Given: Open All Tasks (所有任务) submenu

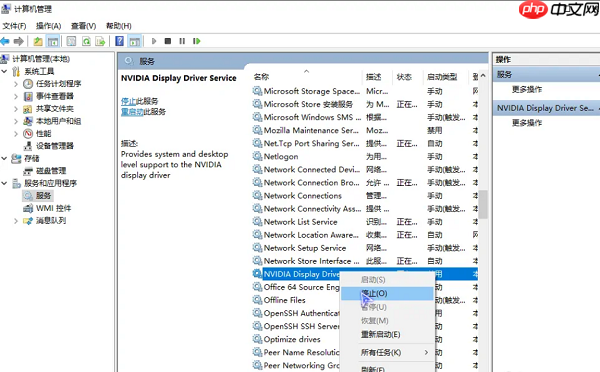Looking at the screenshot, I should pos(387,352).
